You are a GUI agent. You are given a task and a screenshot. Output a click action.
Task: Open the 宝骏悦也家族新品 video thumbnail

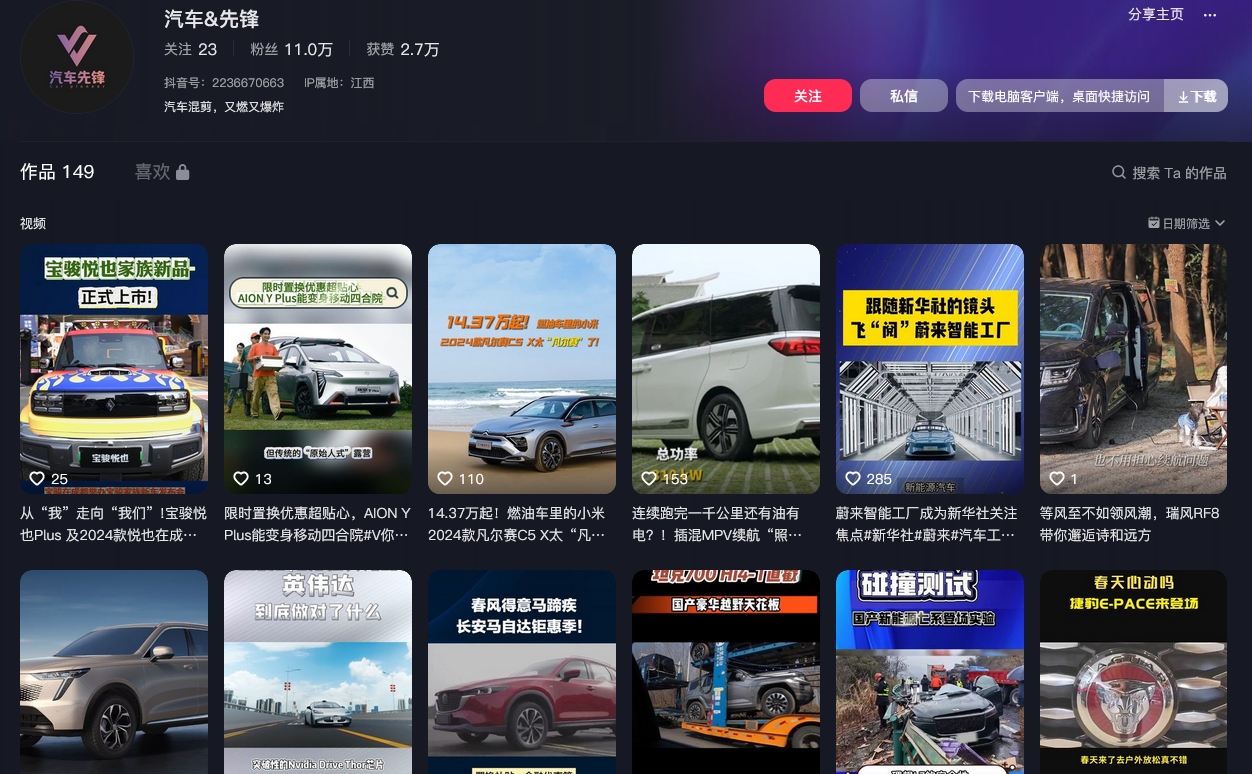(x=114, y=369)
